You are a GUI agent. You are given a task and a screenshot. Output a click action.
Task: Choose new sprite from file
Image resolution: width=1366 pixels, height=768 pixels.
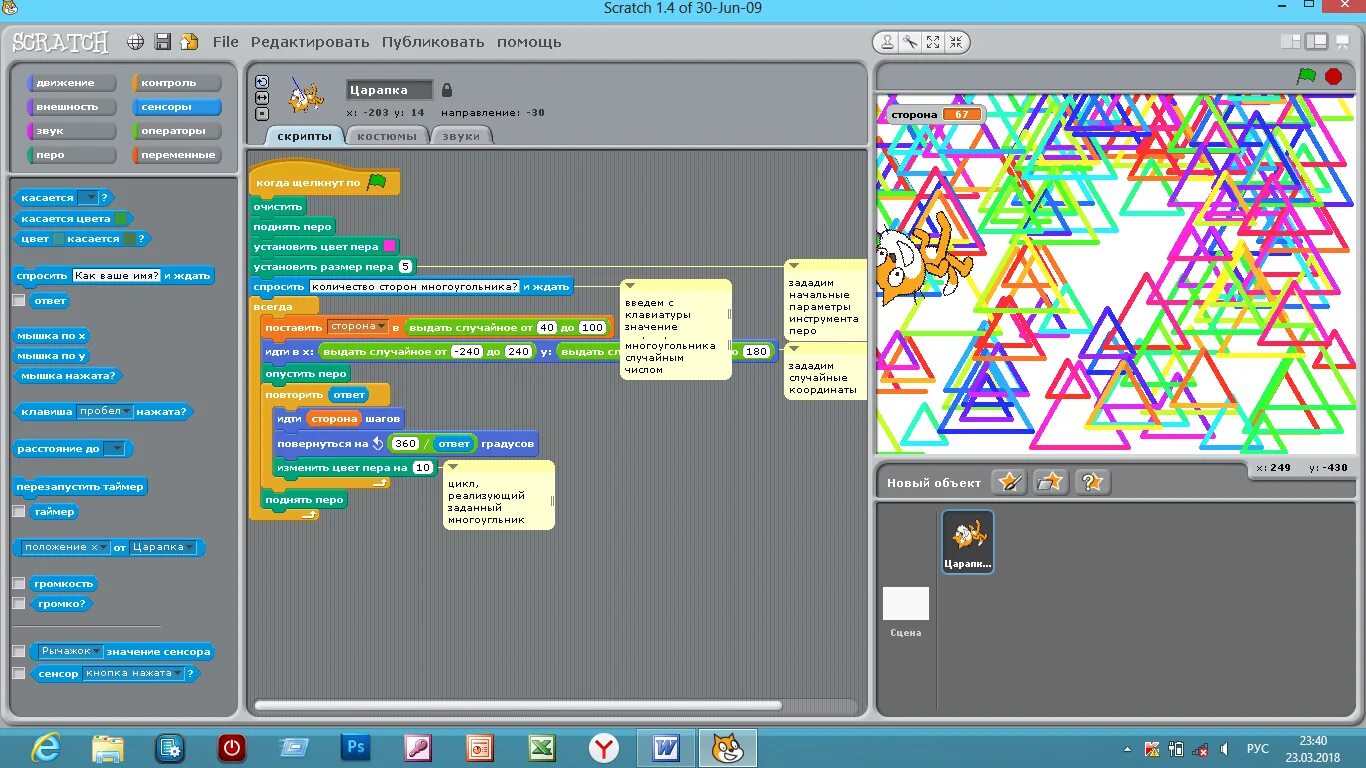point(1050,482)
